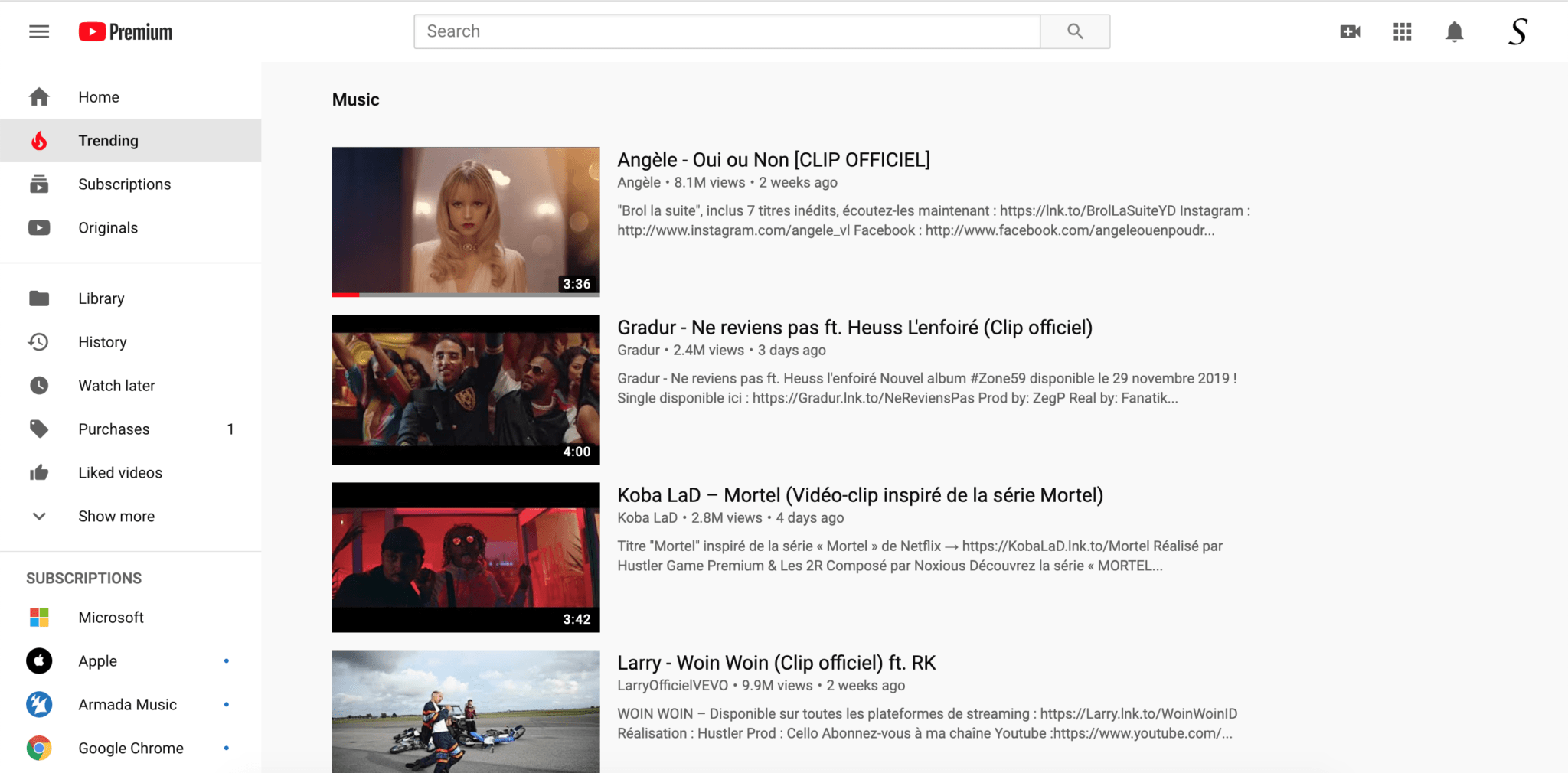Open the Gradur video thumbnail
This screenshot has width=1568, height=773.
tap(465, 390)
